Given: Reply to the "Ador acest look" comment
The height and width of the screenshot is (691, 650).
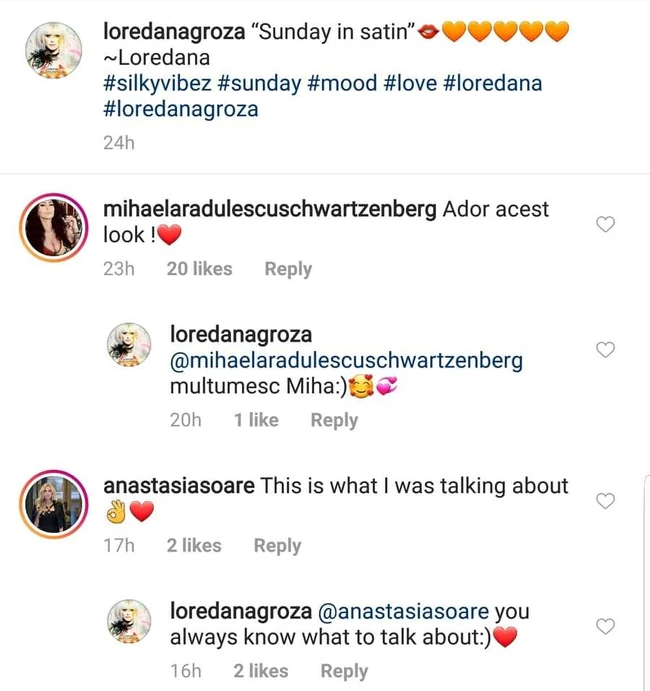Looking at the screenshot, I should coord(288,269).
